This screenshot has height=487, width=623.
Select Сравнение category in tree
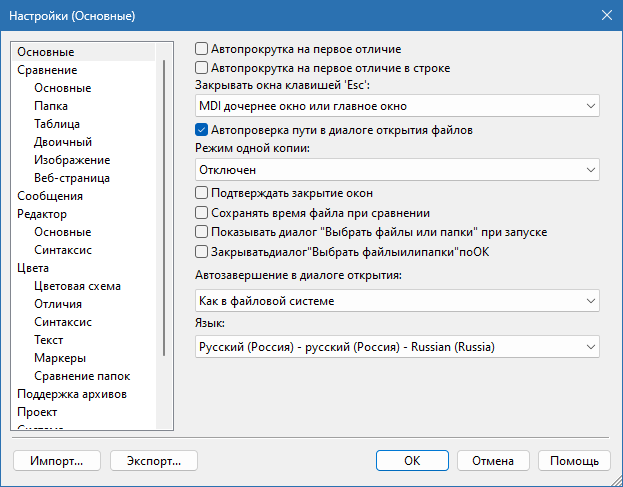pyautogui.click(x=47, y=70)
